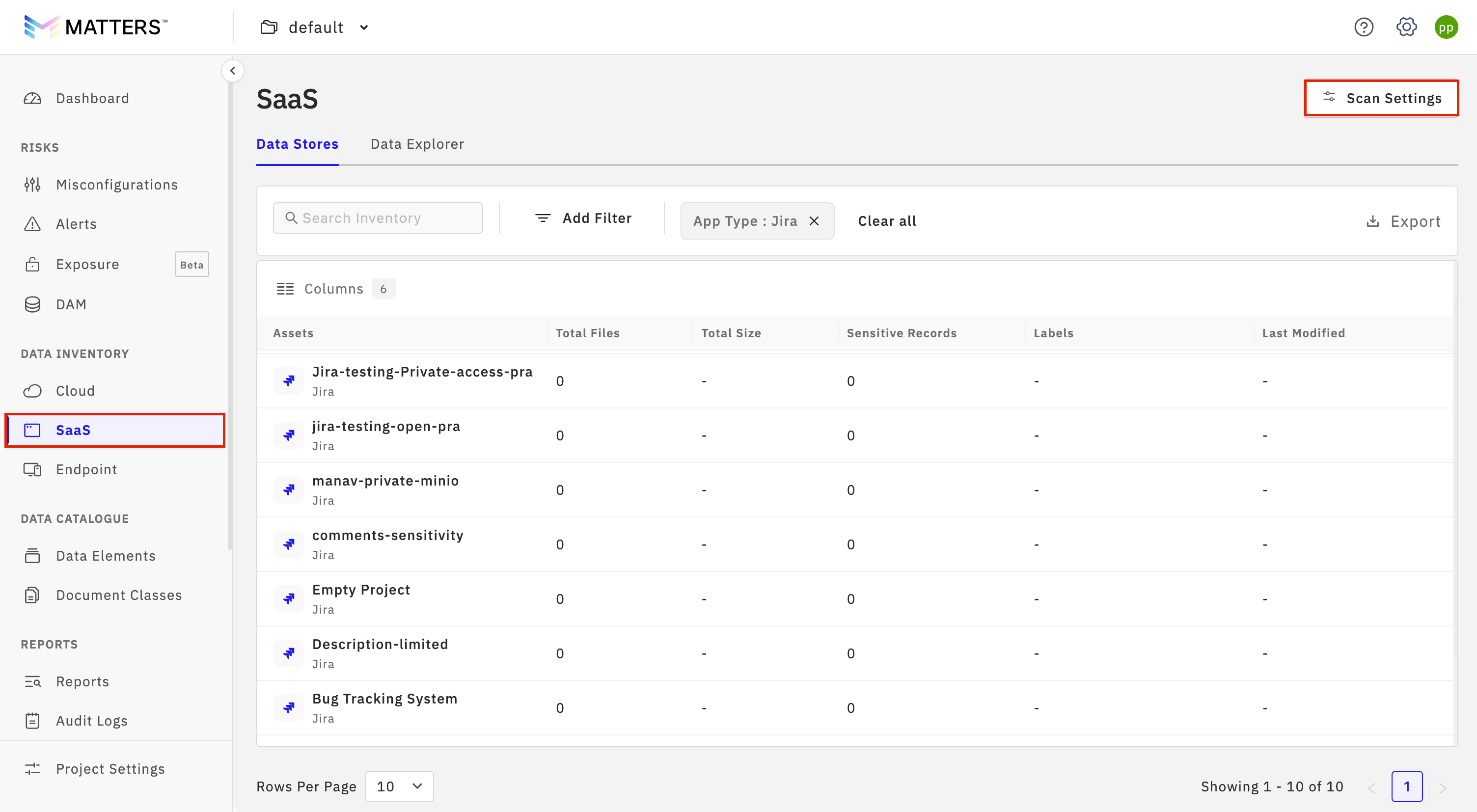Click the Cloud icon in sidebar
The height and width of the screenshot is (812, 1477).
32,390
